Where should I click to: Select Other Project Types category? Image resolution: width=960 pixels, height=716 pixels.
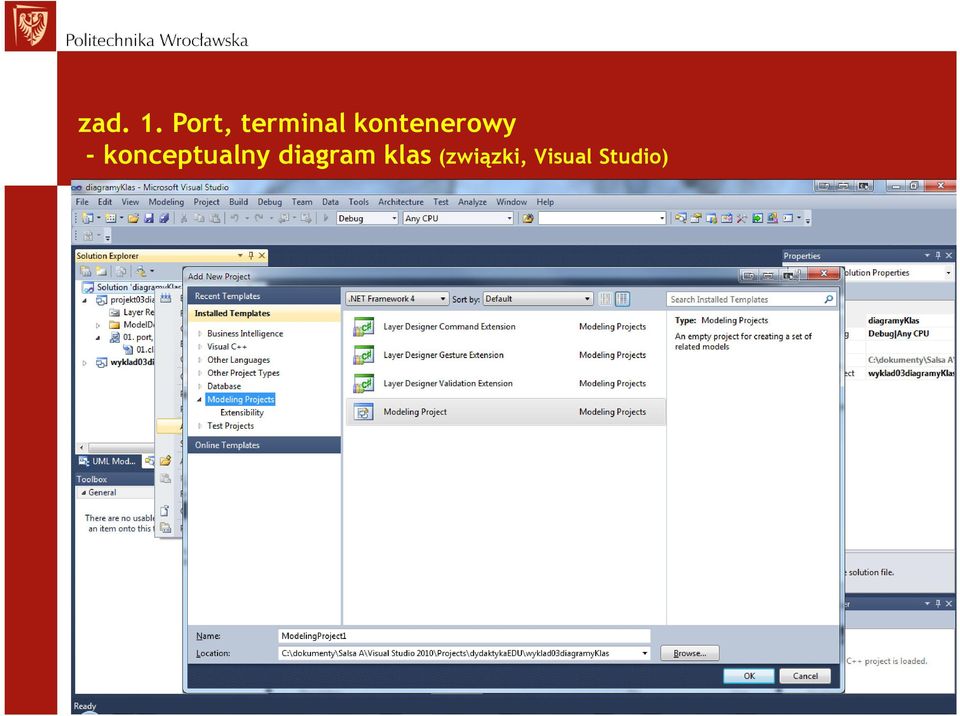tap(243, 373)
